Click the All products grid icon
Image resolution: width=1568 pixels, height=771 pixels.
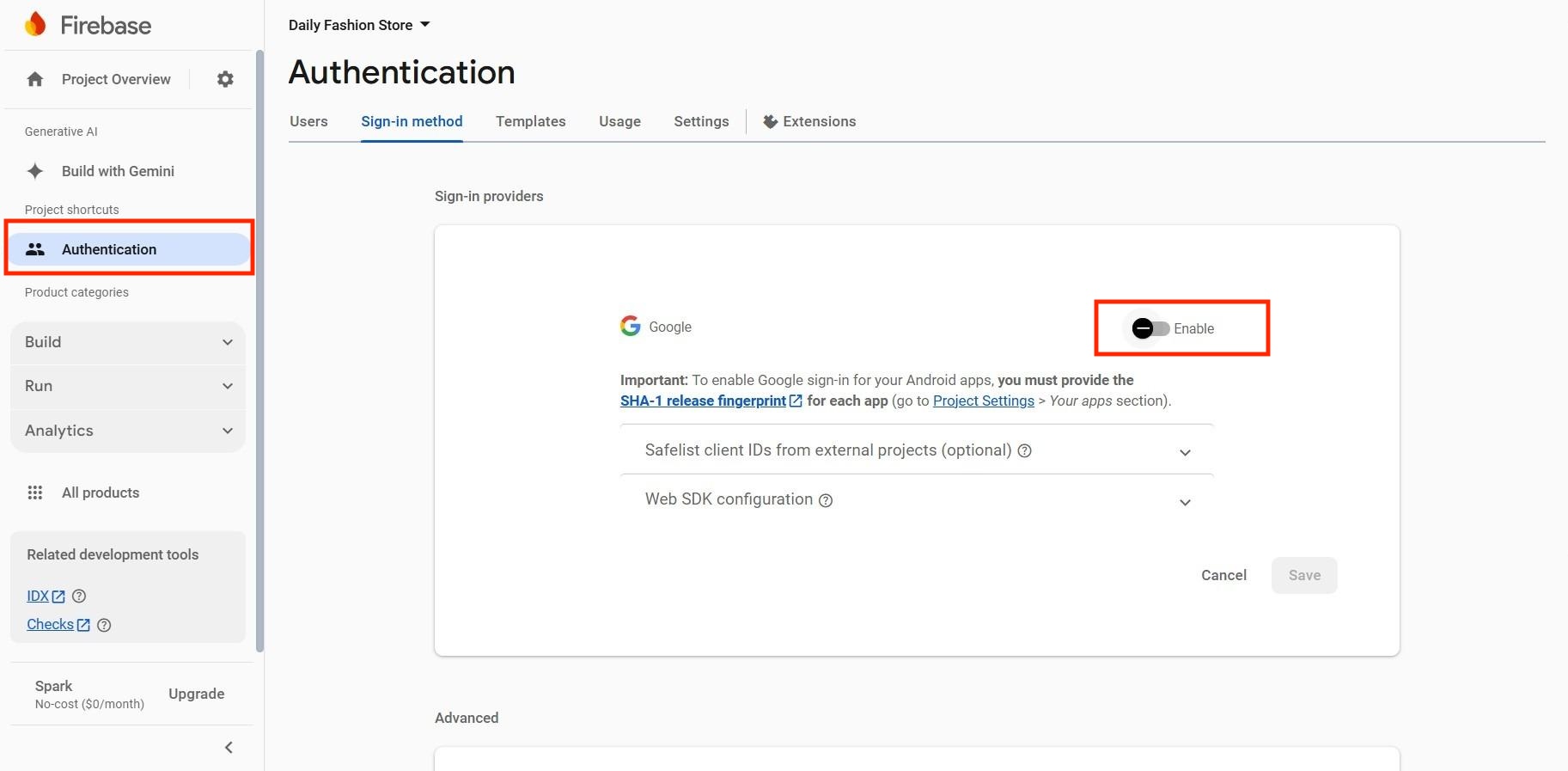point(35,493)
